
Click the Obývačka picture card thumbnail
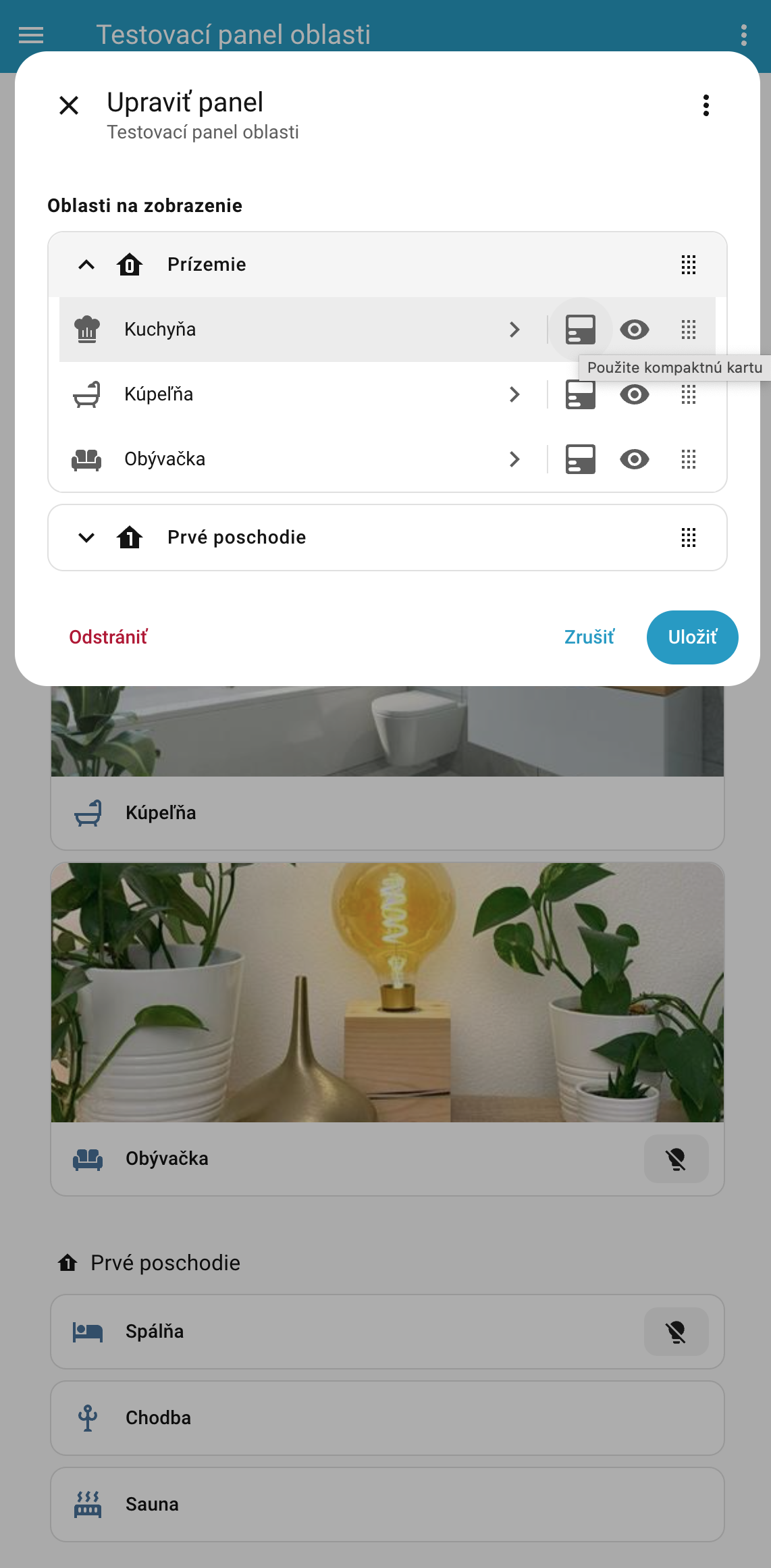click(x=388, y=992)
